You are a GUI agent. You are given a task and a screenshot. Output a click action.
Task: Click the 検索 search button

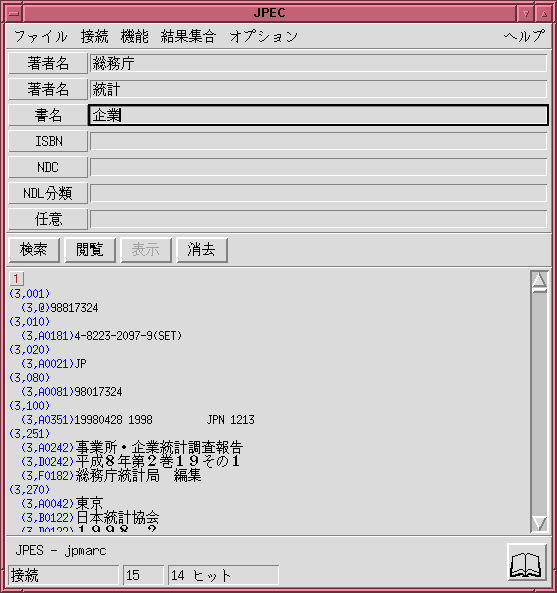(x=34, y=250)
